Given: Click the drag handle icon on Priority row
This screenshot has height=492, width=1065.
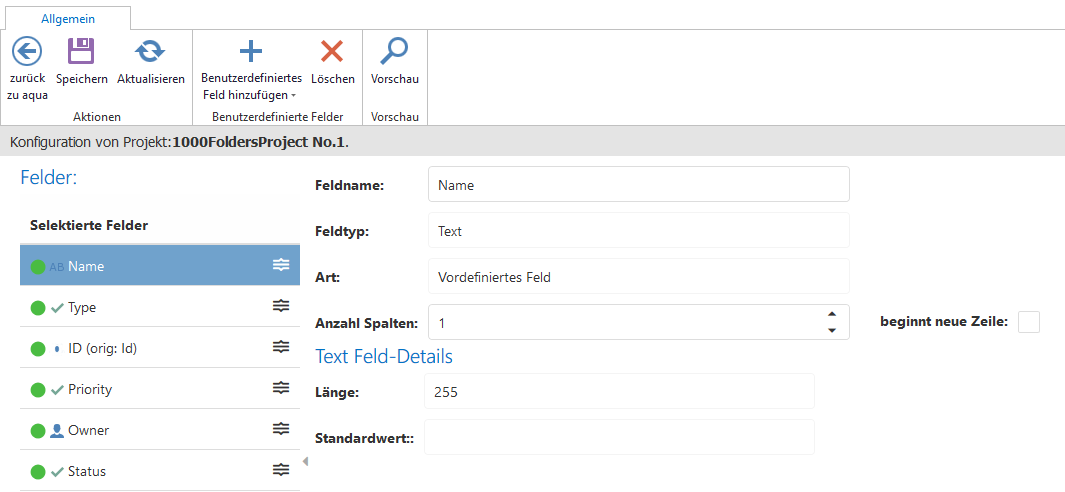Looking at the screenshot, I should pos(281,388).
